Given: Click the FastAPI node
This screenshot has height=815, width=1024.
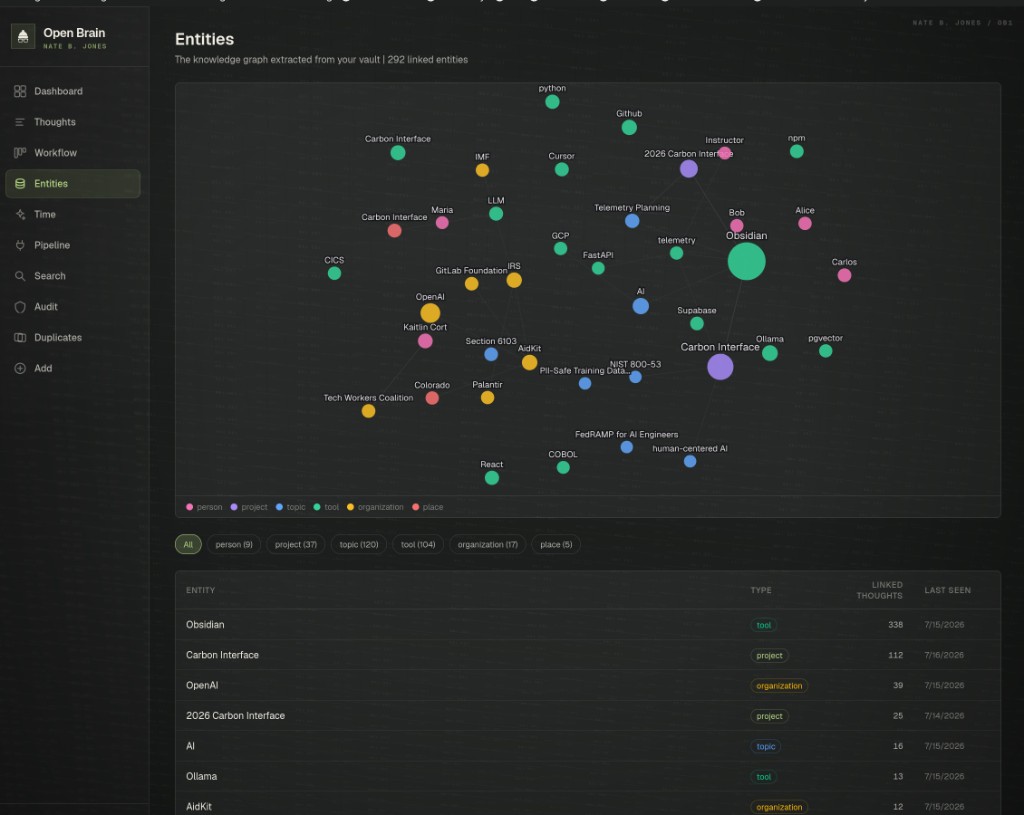Looking at the screenshot, I should (x=598, y=268).
